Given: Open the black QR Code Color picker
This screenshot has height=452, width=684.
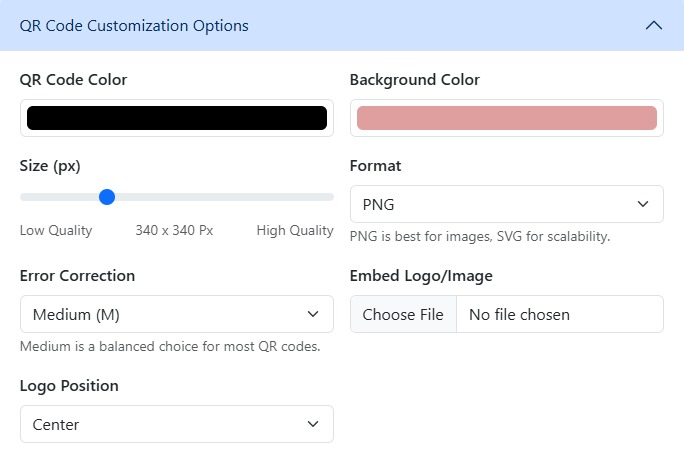Looking at the screenshot, I should click(177, 118).
